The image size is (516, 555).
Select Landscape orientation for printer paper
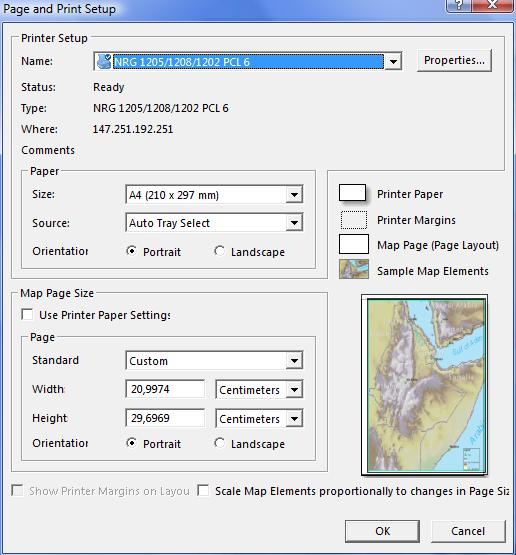coord(219,251)
